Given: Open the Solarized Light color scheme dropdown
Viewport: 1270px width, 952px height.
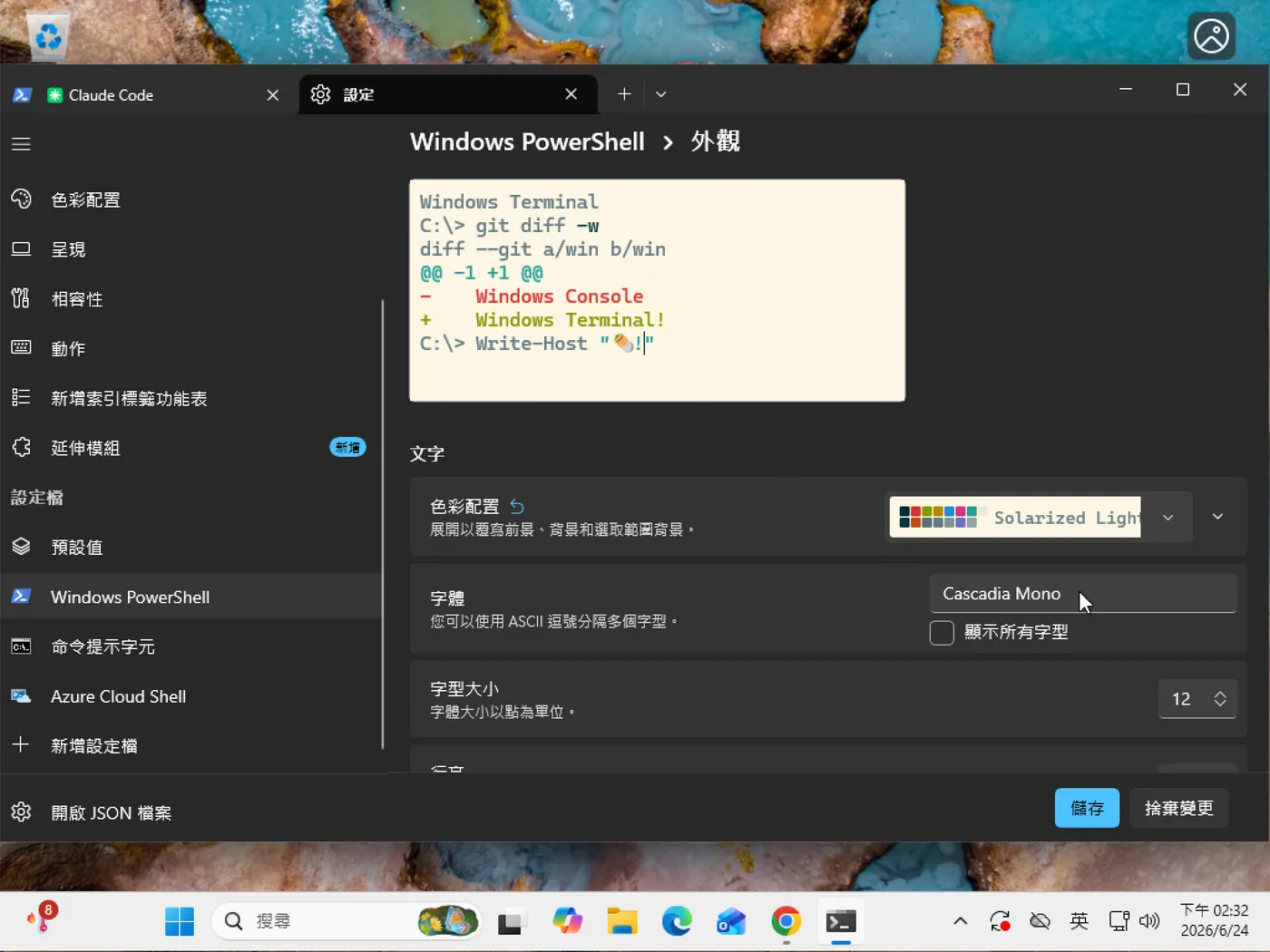Looking at the screenshot, I should click(1038, 517).
